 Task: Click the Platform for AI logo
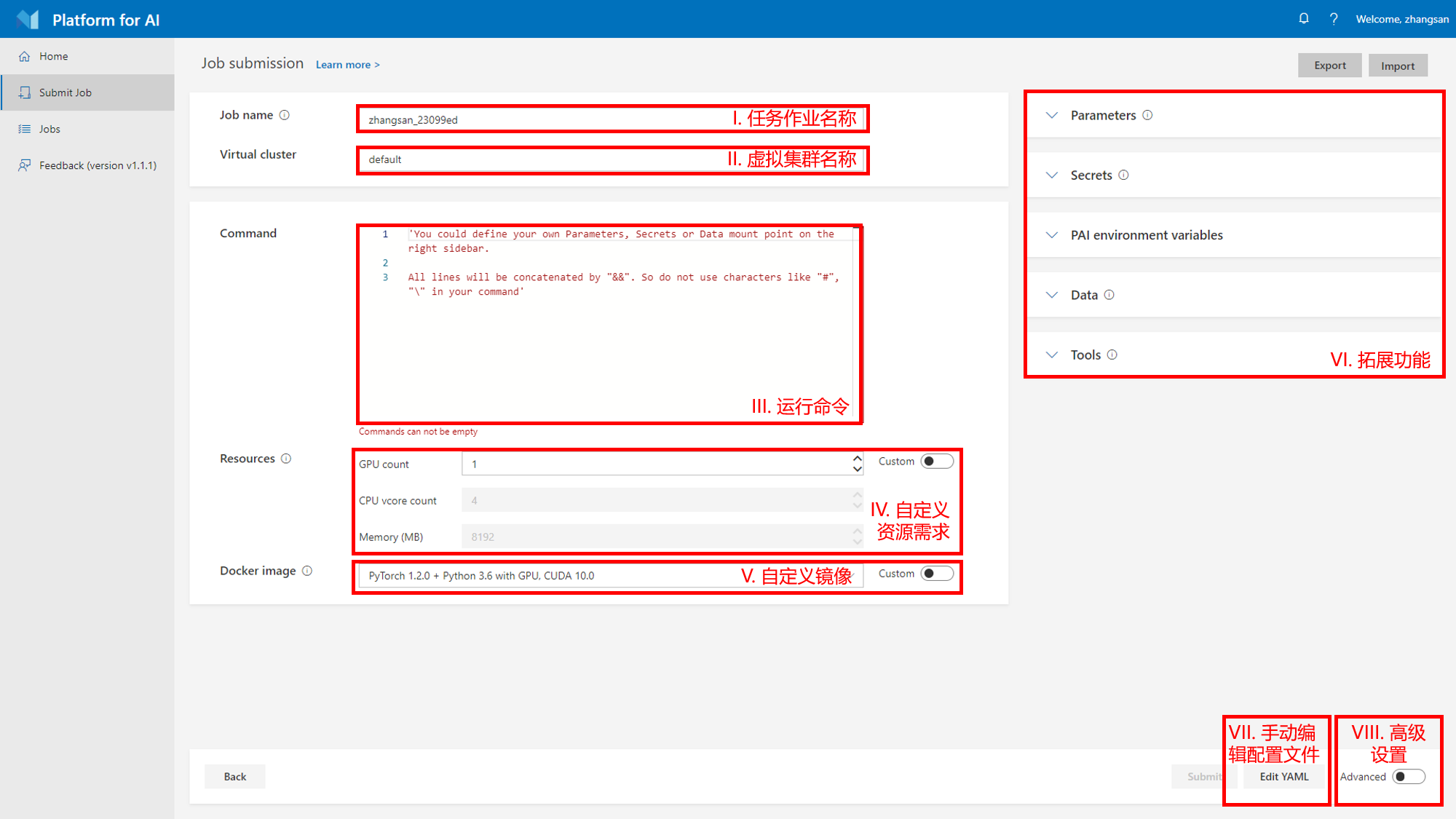(x=28, y=20)
